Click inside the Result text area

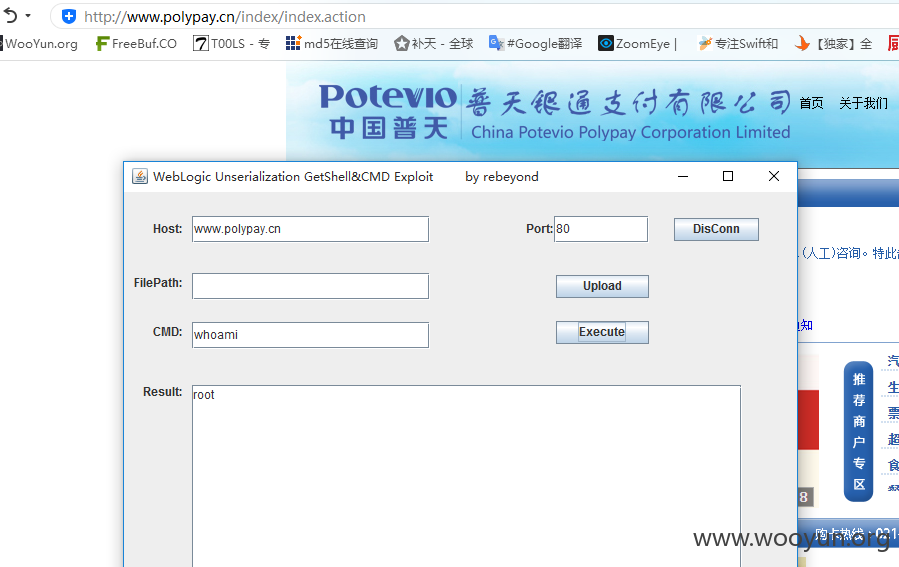[x=466, y=476]
